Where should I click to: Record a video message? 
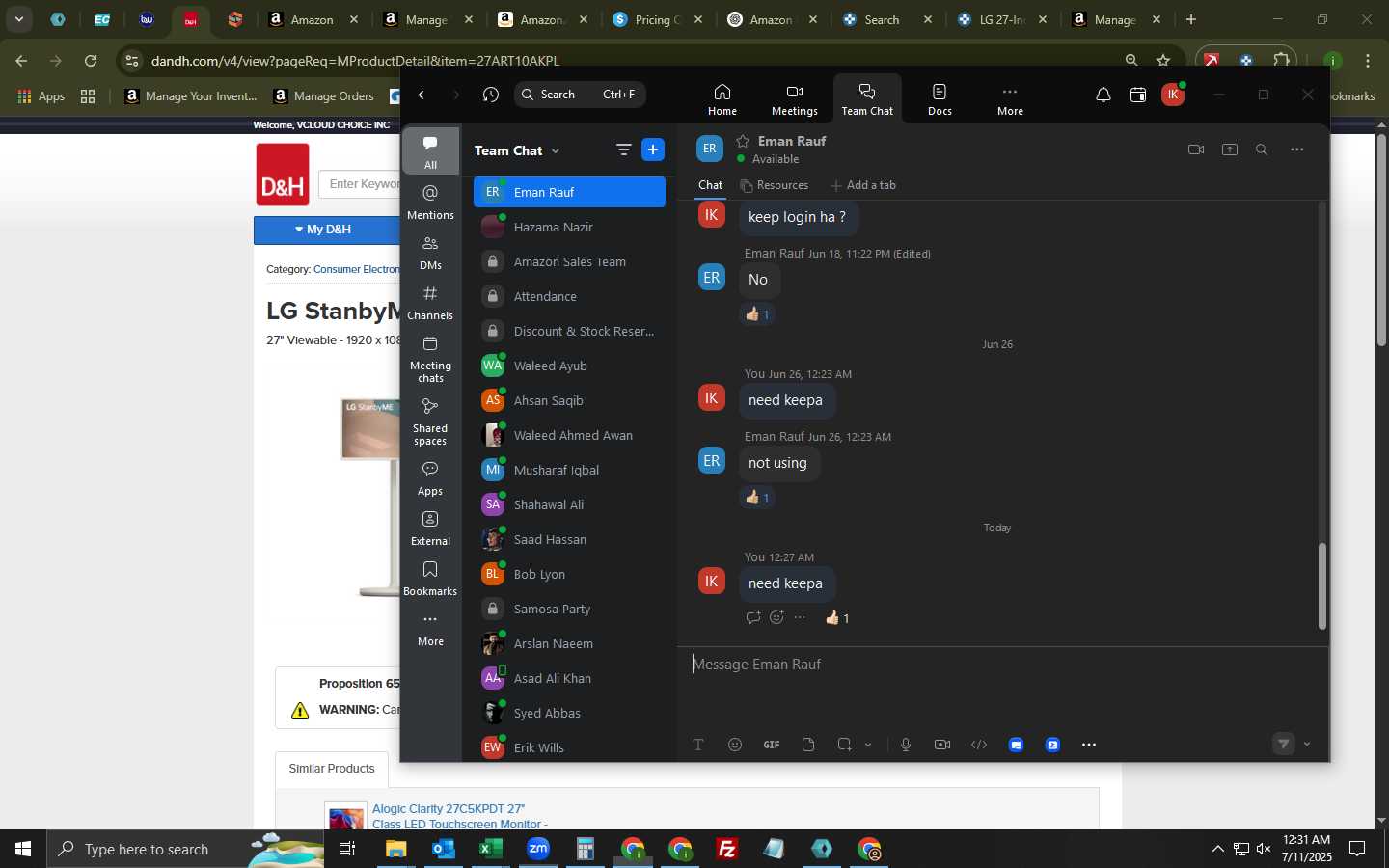click(942, 745)
